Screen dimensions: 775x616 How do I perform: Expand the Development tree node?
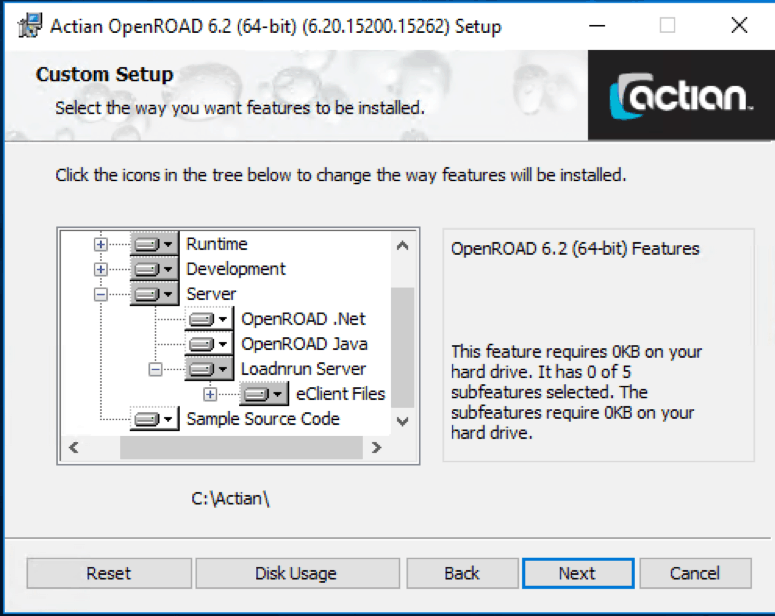[x=101, y=269]
